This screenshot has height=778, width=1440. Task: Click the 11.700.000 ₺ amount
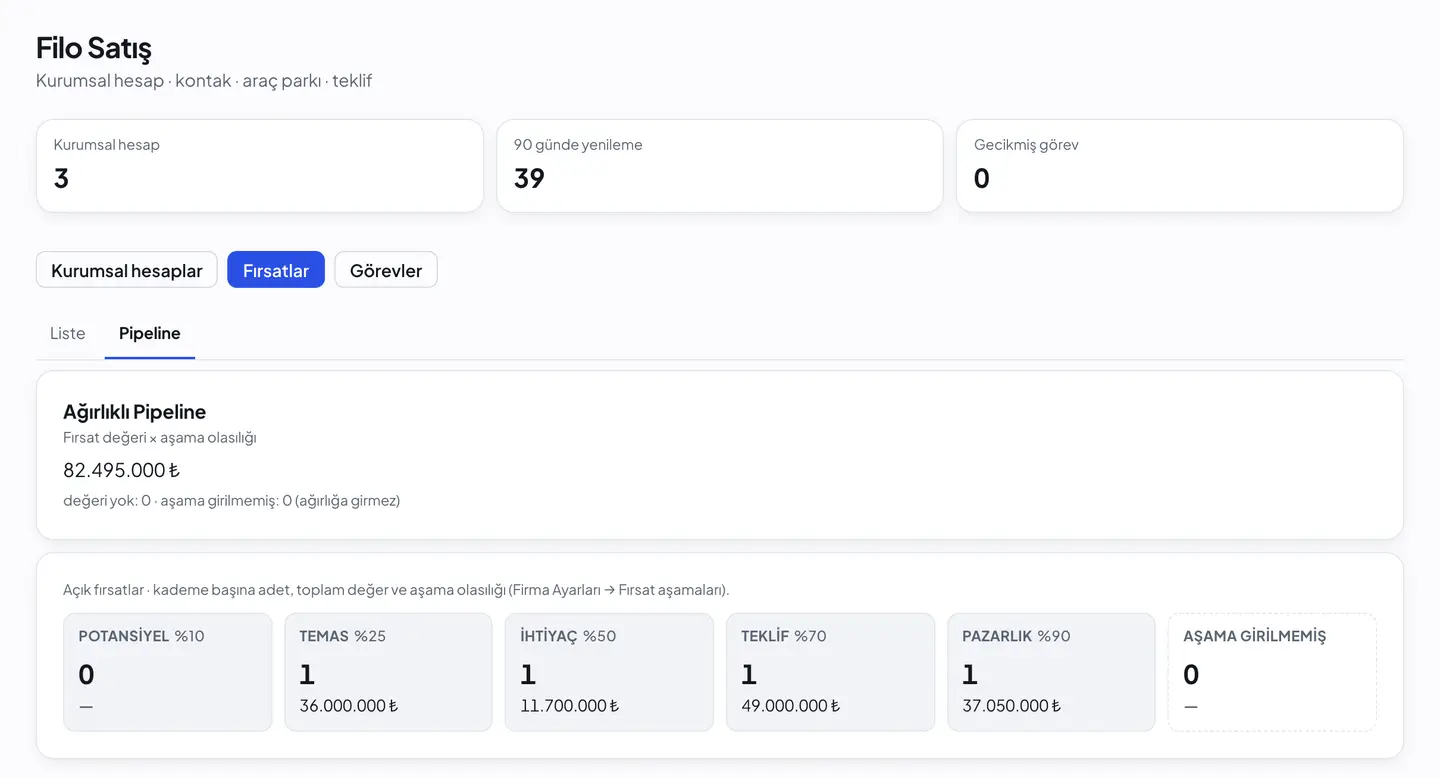(569, 706)
